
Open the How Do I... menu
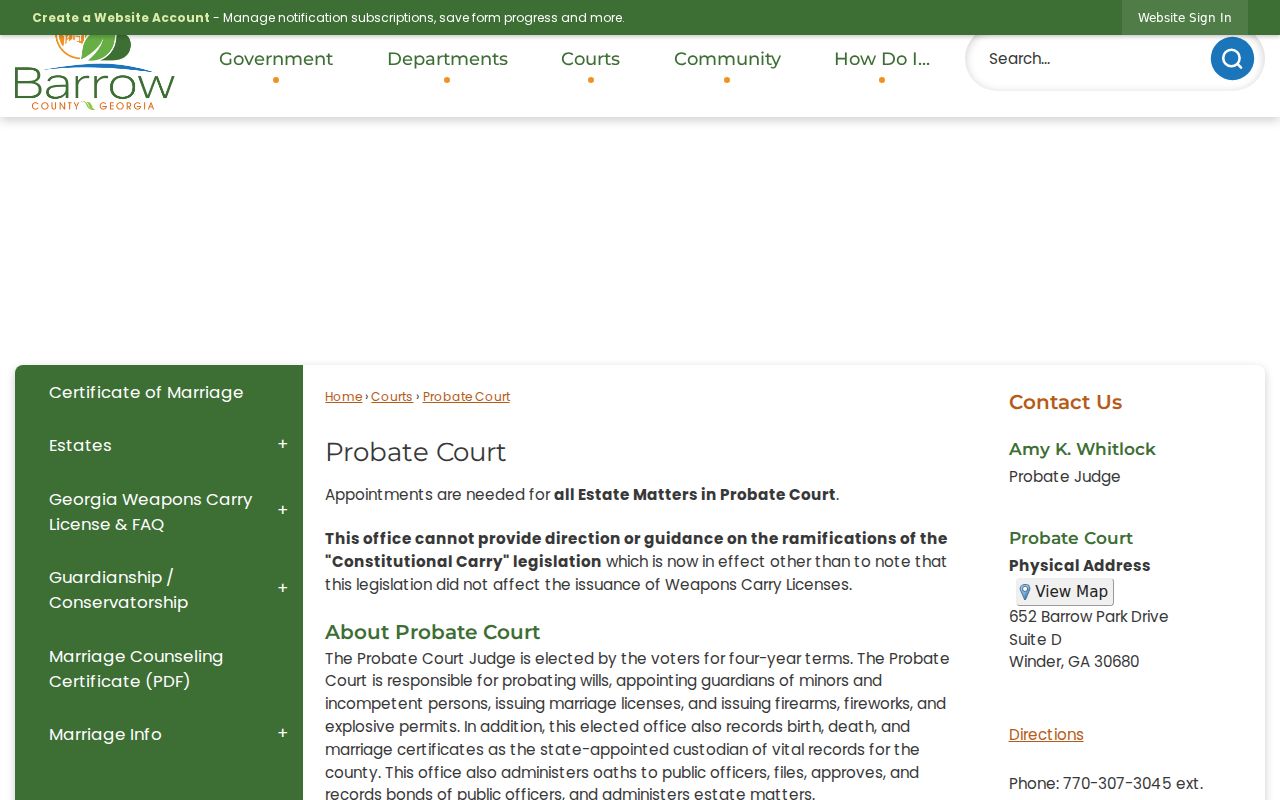pyautogui.click(x=882, y=59)
